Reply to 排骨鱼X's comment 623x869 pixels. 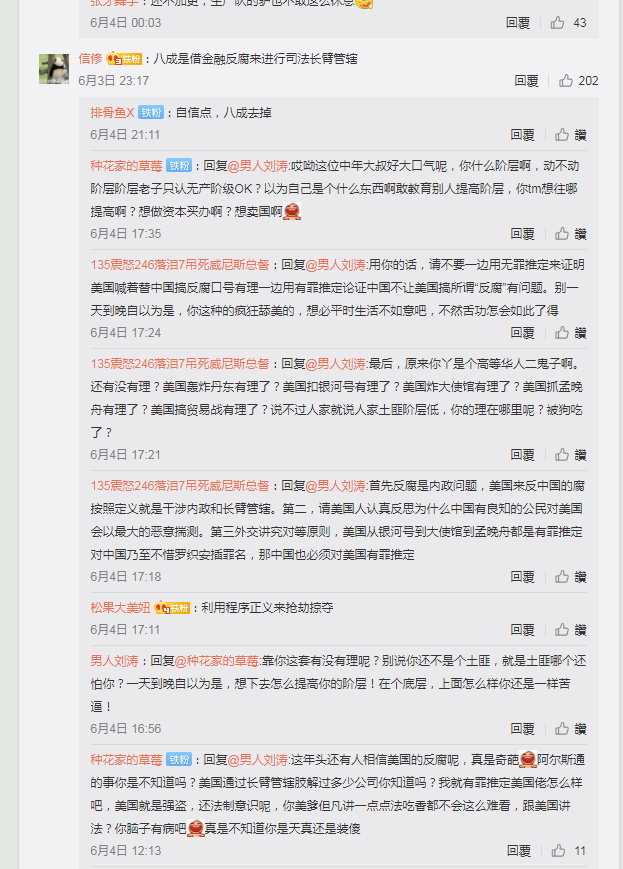(523, 135)
